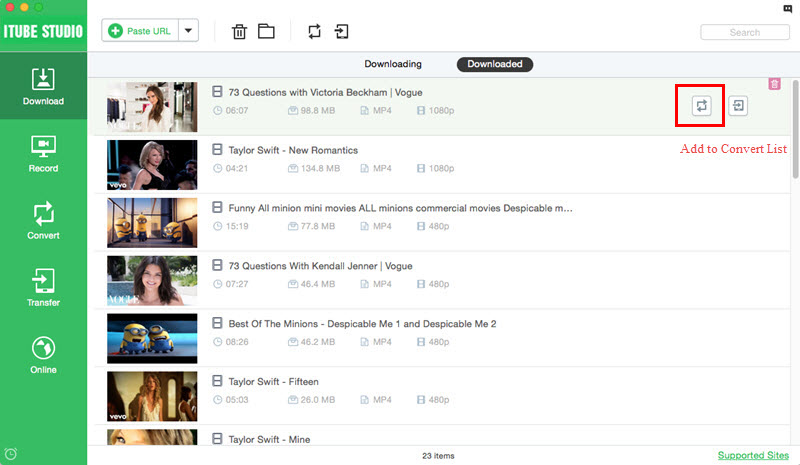
Task: Select title 'Taylor Swift - Mine'
Action: (269, 439)
